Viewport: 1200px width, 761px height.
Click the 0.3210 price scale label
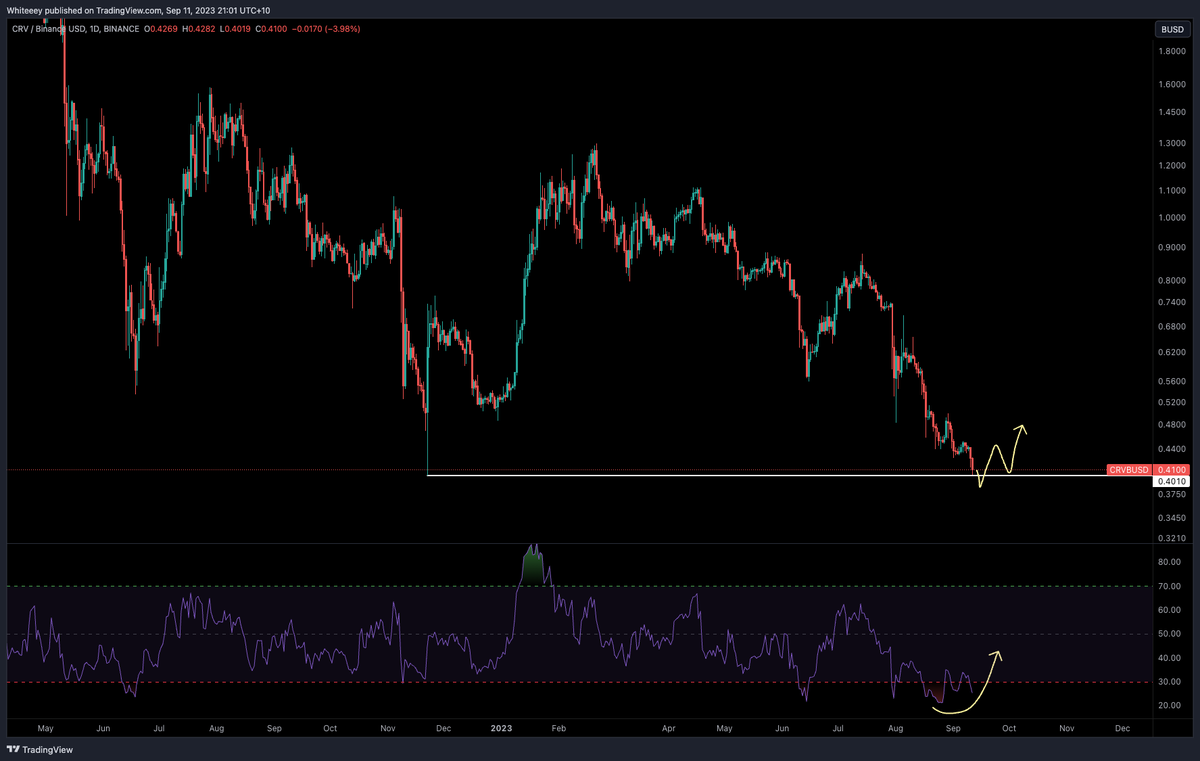tap(1171, 538)
